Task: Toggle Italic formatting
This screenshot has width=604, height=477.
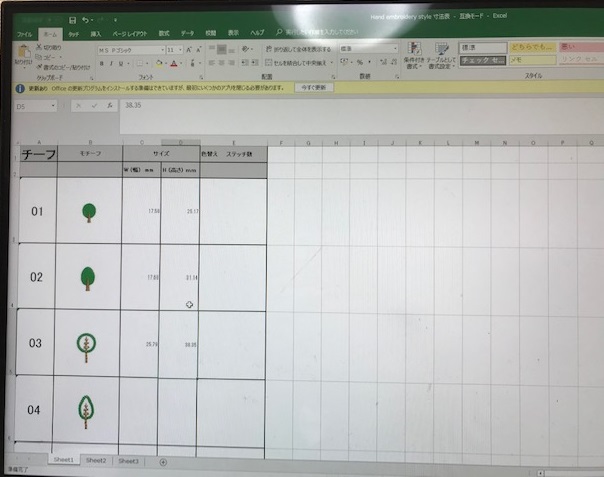Action: click(111, 63)
